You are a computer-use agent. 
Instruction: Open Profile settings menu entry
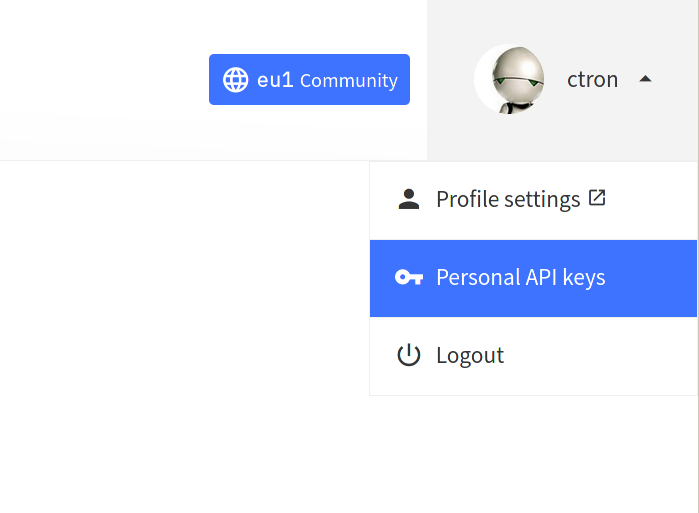point(533,201)
